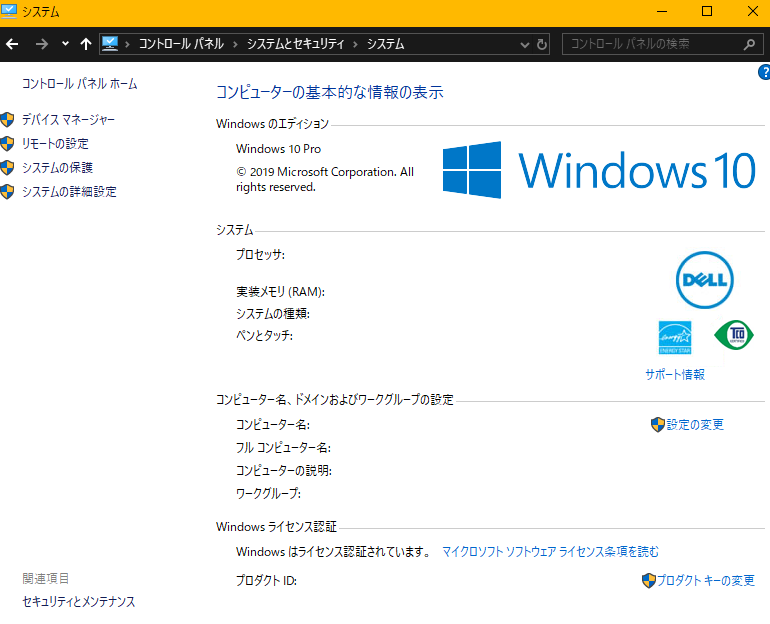
Task: Open address bar history dropdown
Action: point(525,45)
